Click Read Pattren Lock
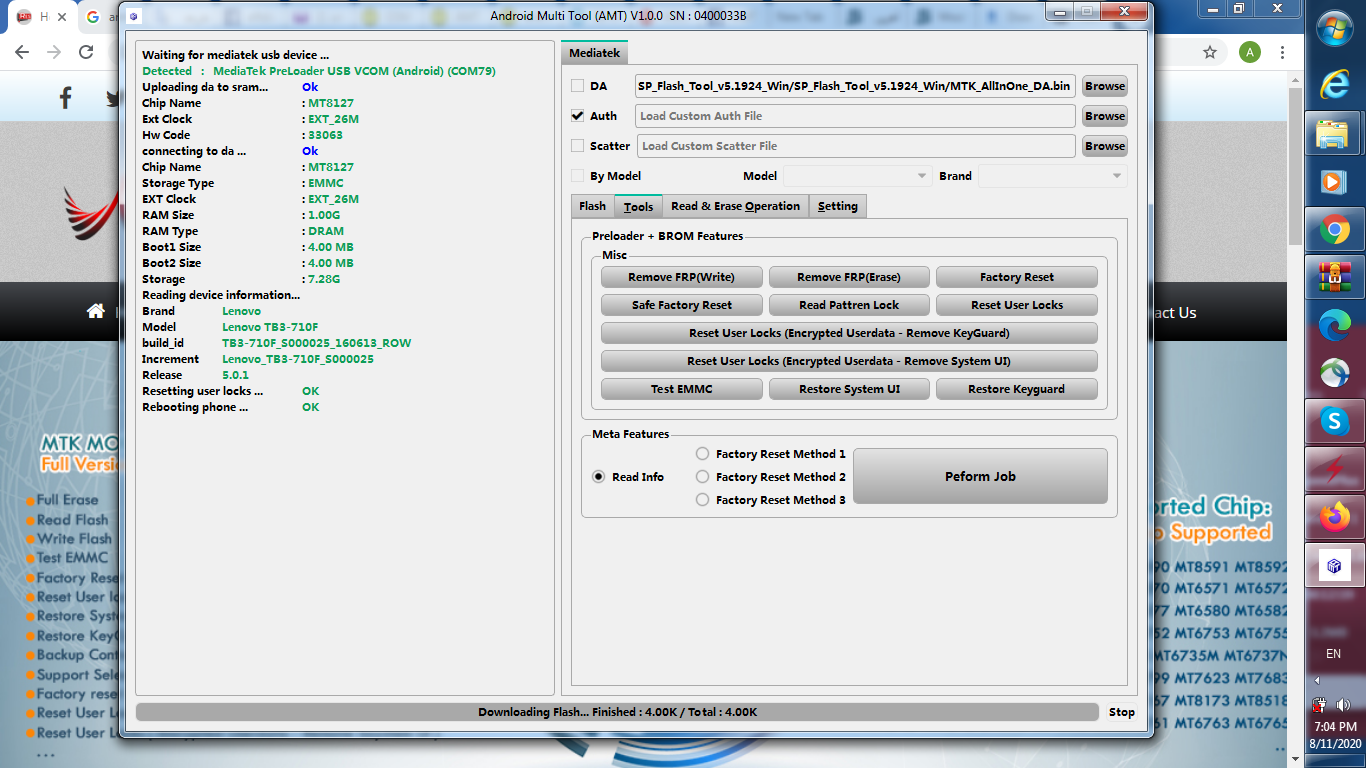This screenshot has width=1366, height=768. 849,305
